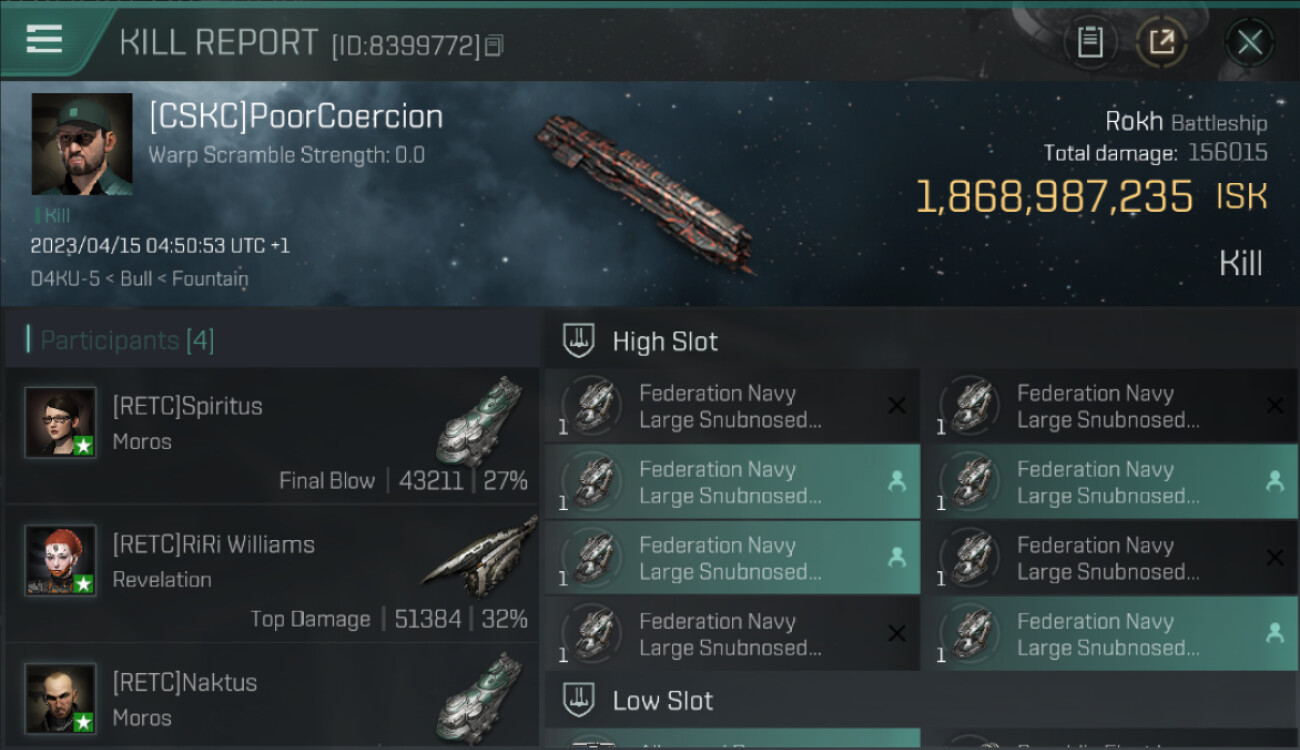This screenshot has height=750, width=1300.
Task: Click the Low Slot header label
Action: (x=663, y=700)
